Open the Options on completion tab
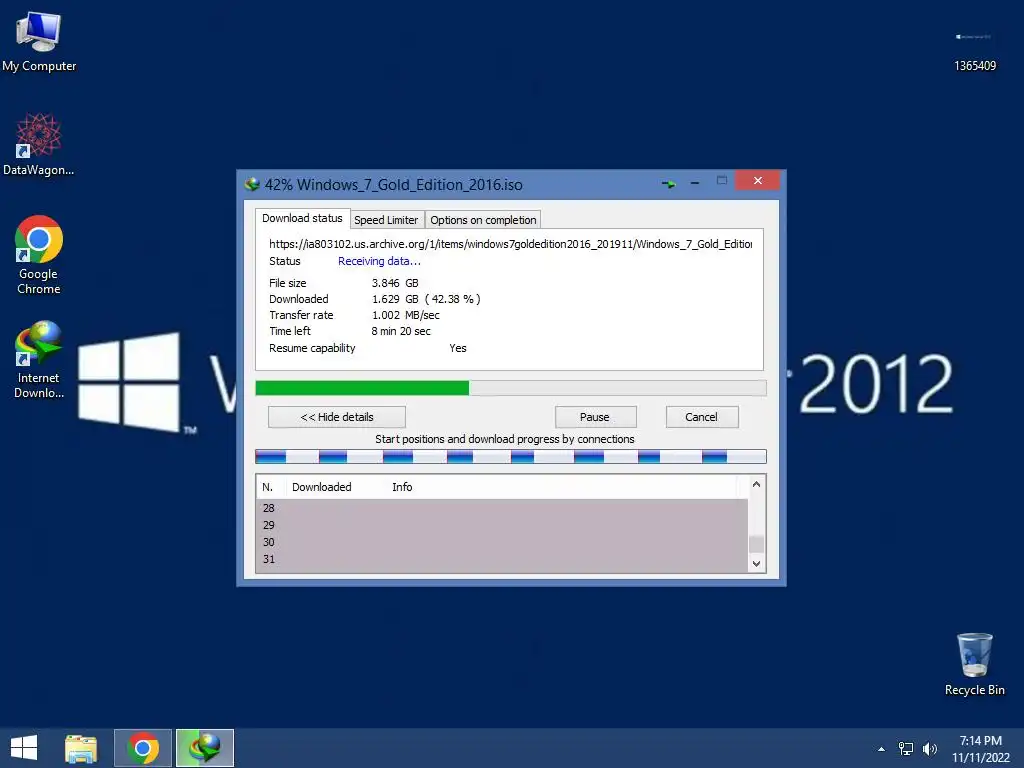This screenshot has width=1024, height=768. point(483,220)
